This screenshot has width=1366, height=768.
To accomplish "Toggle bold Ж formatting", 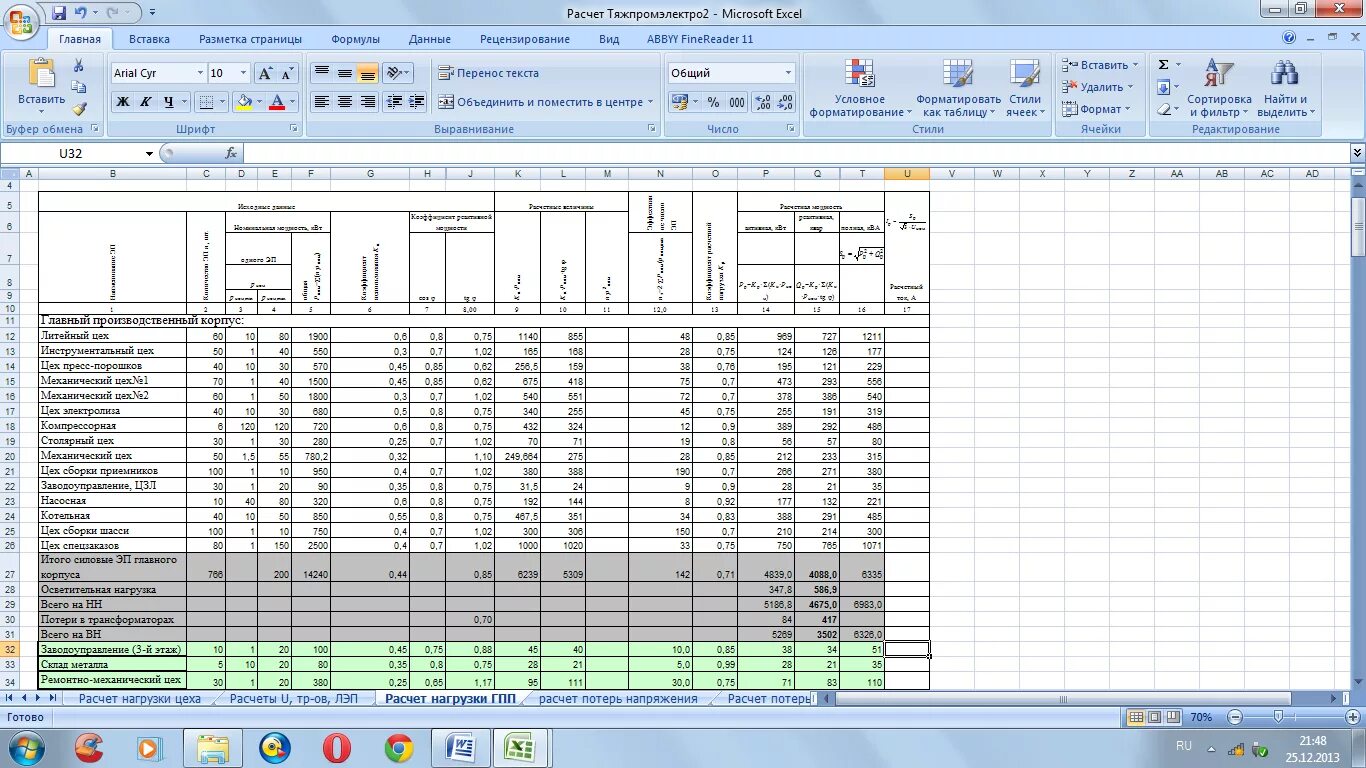I will tap(122, 102).
